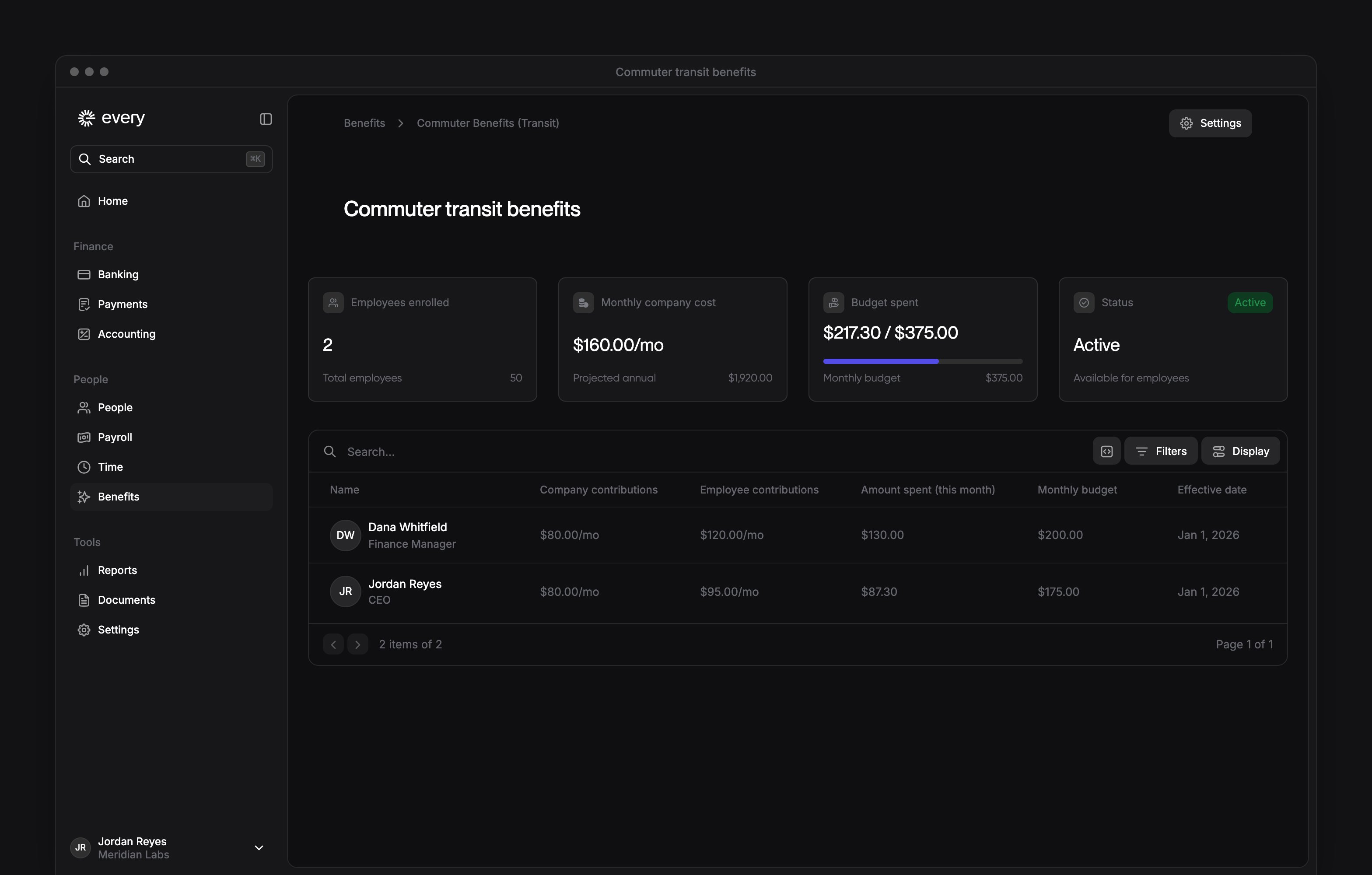Click the table search magnifier icon

pos(329,452)
